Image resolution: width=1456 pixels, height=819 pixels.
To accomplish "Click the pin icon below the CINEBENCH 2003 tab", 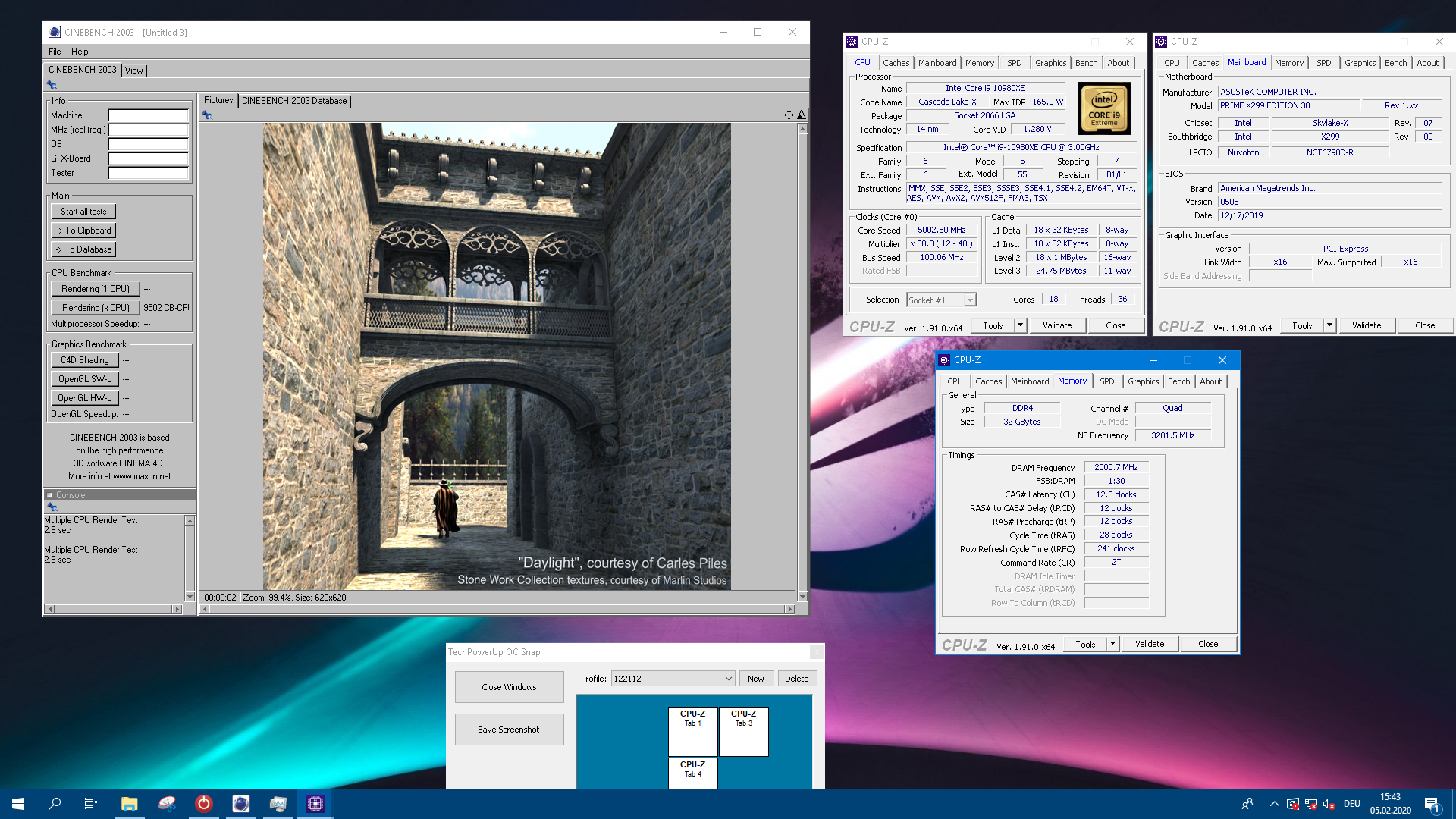I will (x=52, y=85).
